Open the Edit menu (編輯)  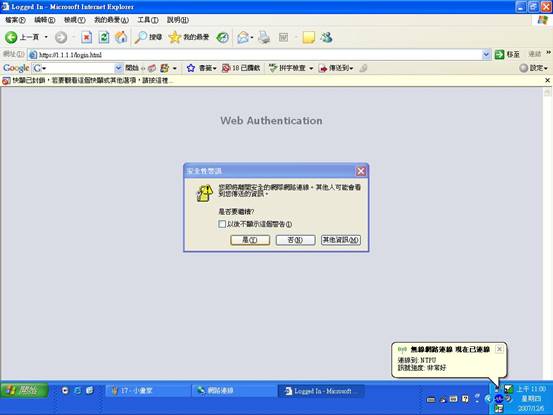44,20
